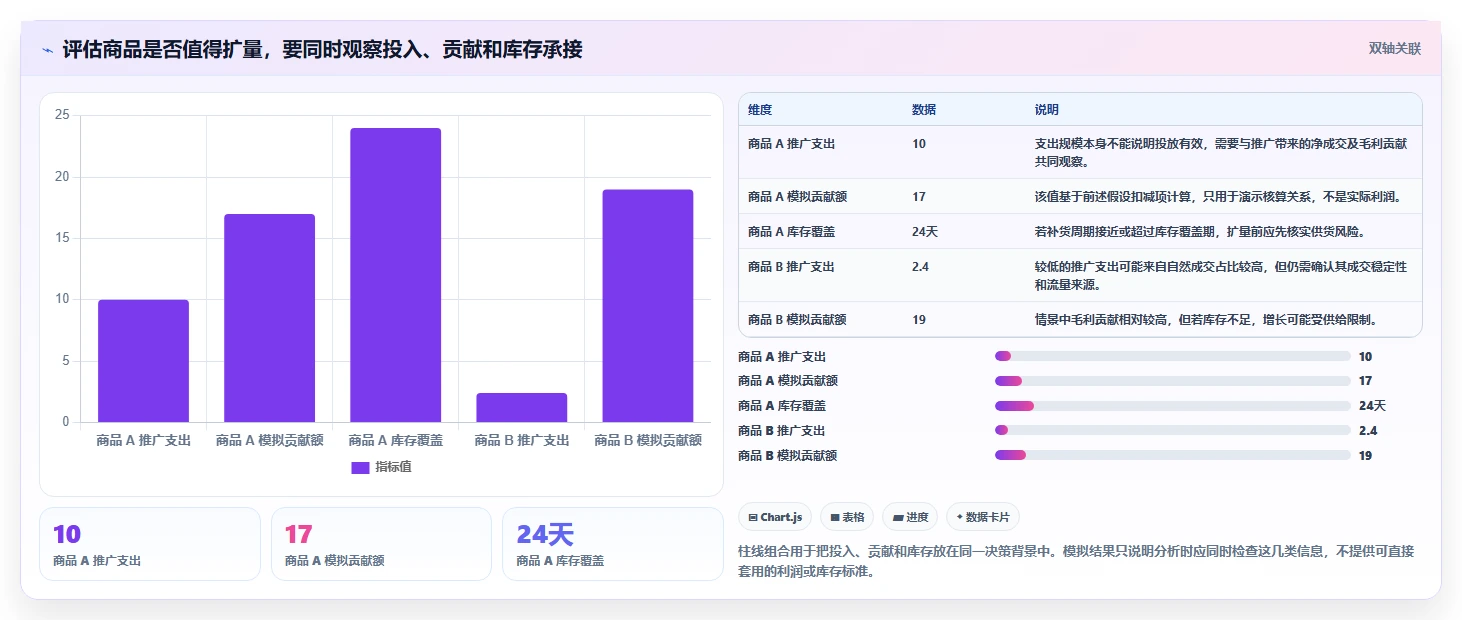Click the 商品 A 推广支出 progress bar
Image resolution: width=1462 pixels, height=620 pixels.
[x=1173, y=356]
